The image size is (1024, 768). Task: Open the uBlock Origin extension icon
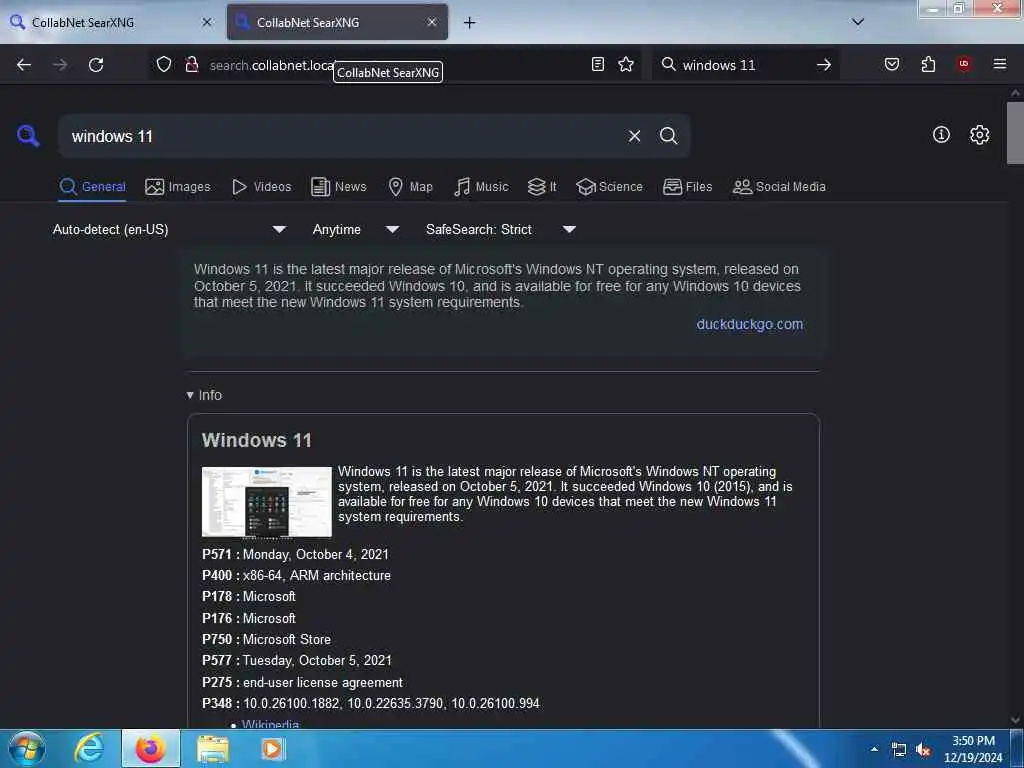tap(963, 64)
